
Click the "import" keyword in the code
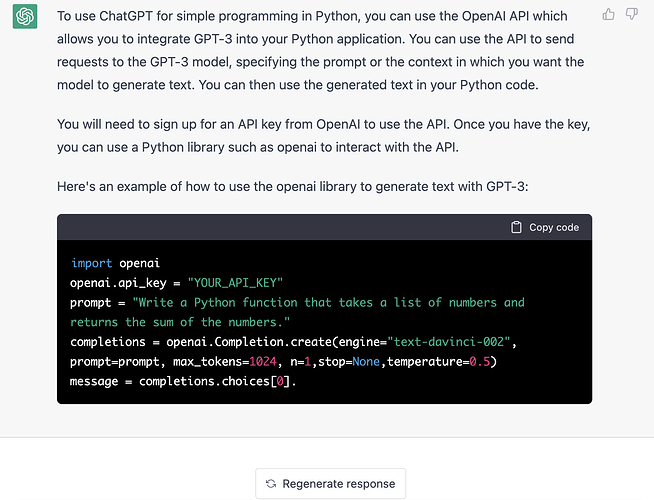tap(92, 263)
